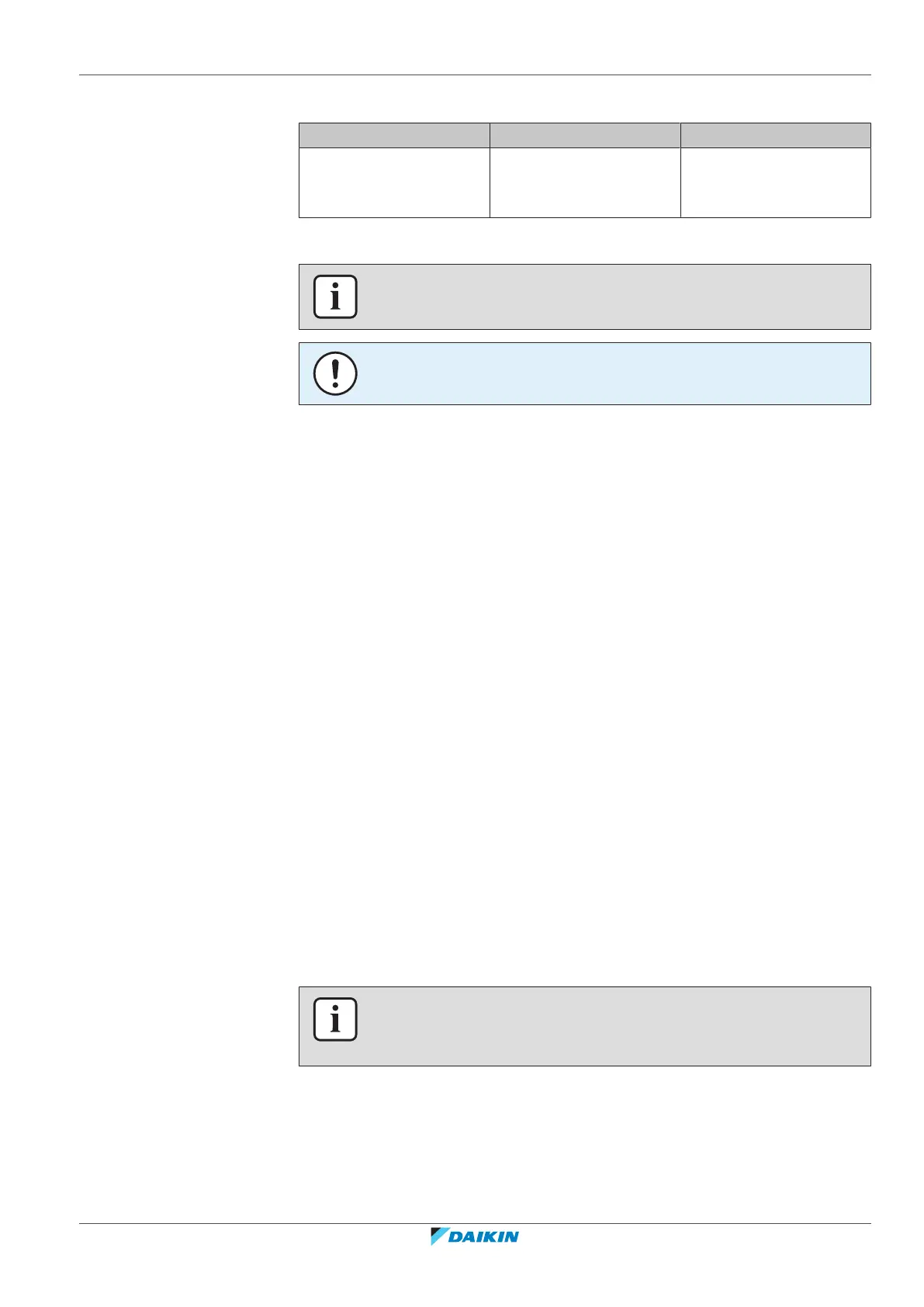Screen dimensions: 924x1307
Task: Click the right empty body cell of the table
Action: pos(776,182)
